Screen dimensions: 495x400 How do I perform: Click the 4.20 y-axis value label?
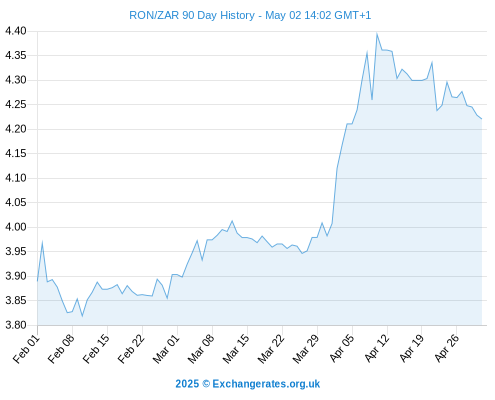tap(16, 129)
